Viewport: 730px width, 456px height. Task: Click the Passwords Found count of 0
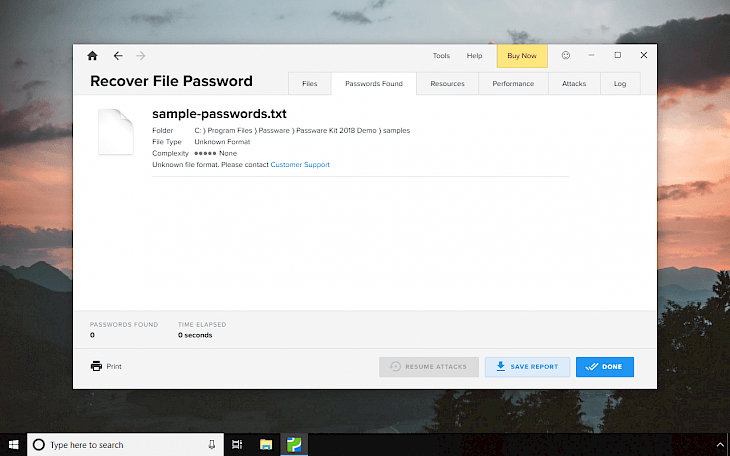(x=92, y=335)
